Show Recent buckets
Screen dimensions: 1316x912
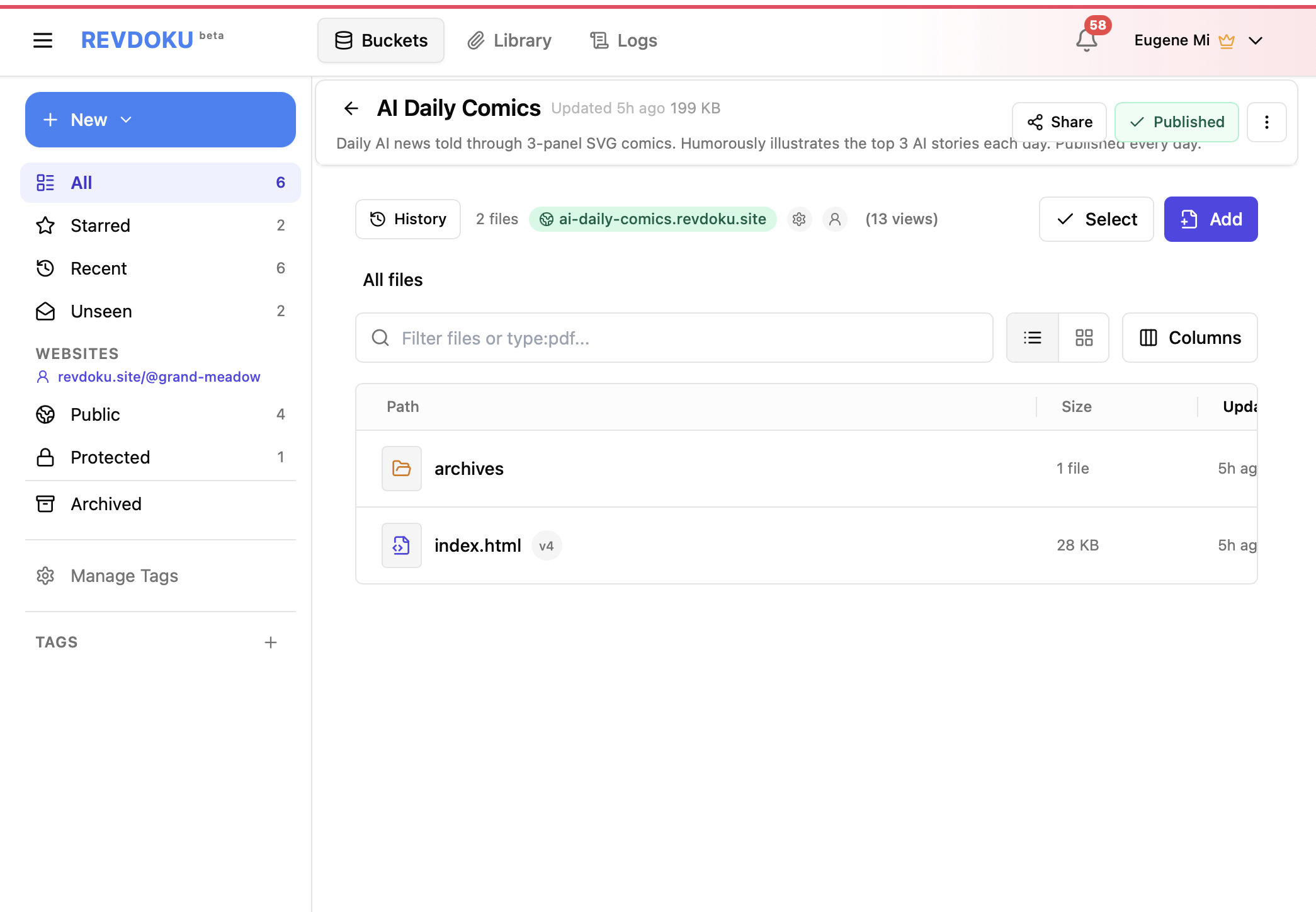coord(161,268)
